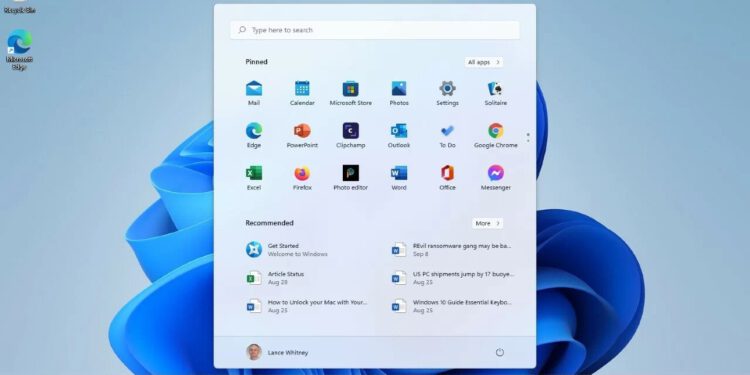
Task: Open Clipchamp video editor
Action: 351,135
